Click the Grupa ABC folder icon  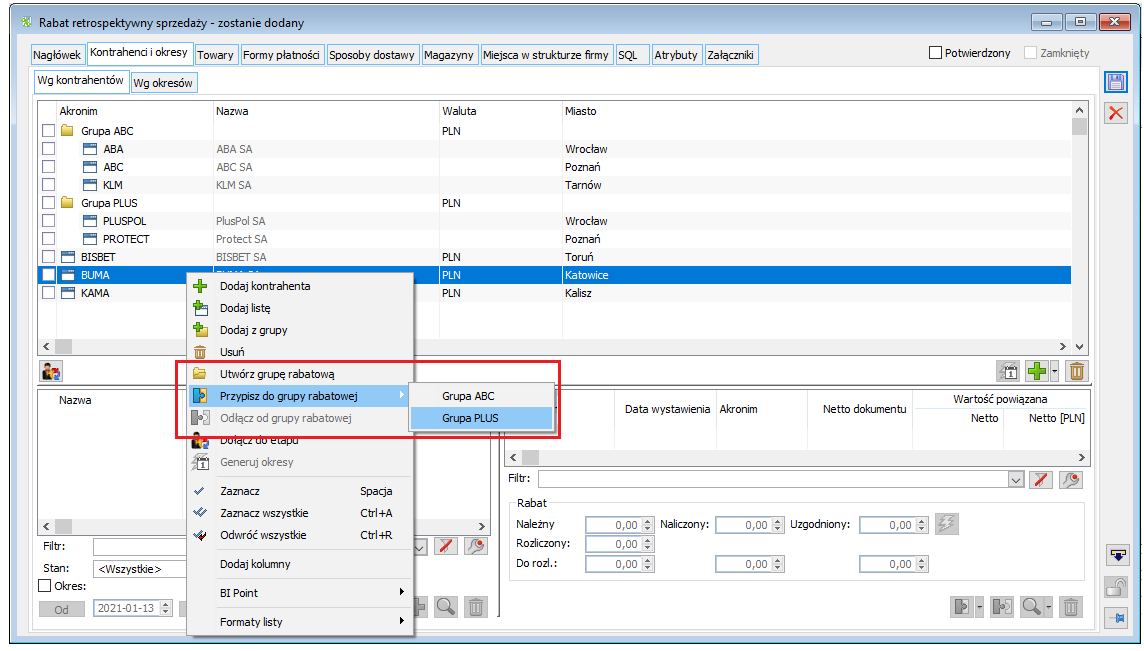pyautogui.click(x=67, y=131)
